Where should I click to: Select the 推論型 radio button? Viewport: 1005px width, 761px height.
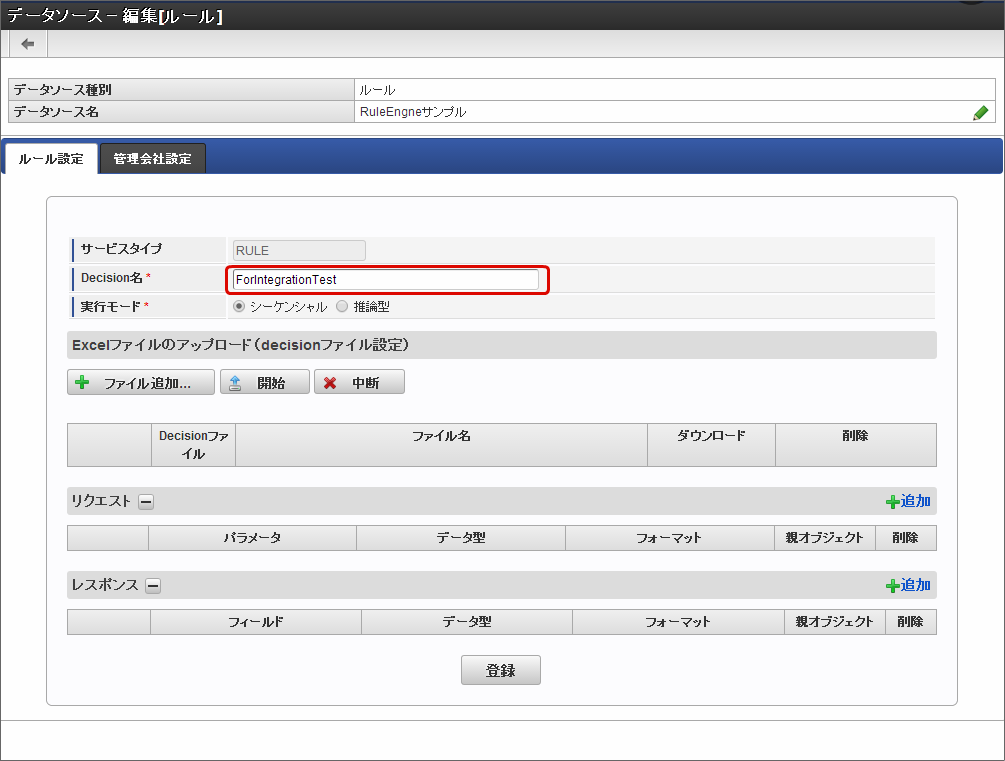tap(342, 306)
